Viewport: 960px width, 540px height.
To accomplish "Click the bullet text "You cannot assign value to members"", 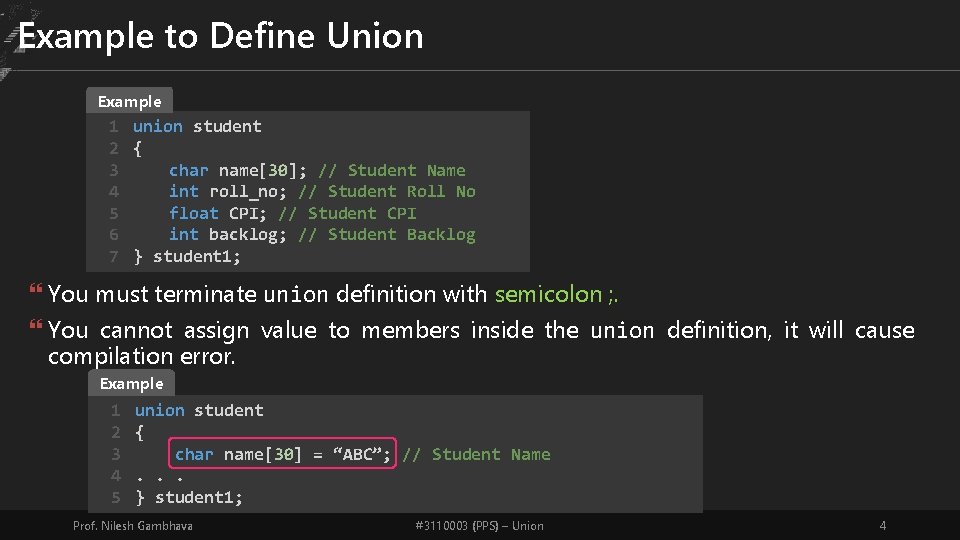I will pyautogui.click(x=253, y=331).
